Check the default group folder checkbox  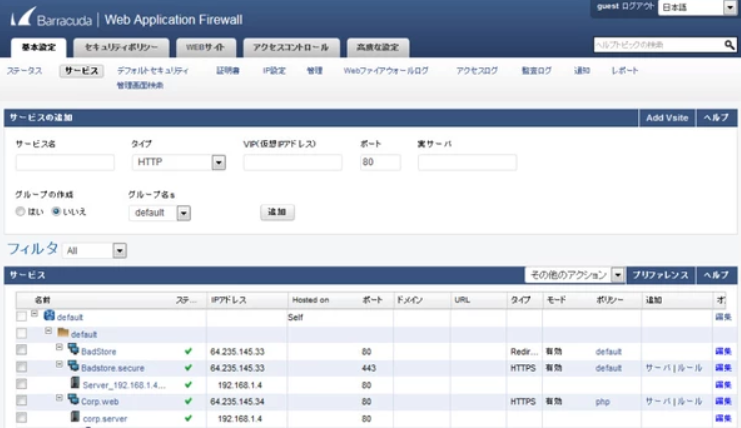pyautogui.click(x=21, y=333)
